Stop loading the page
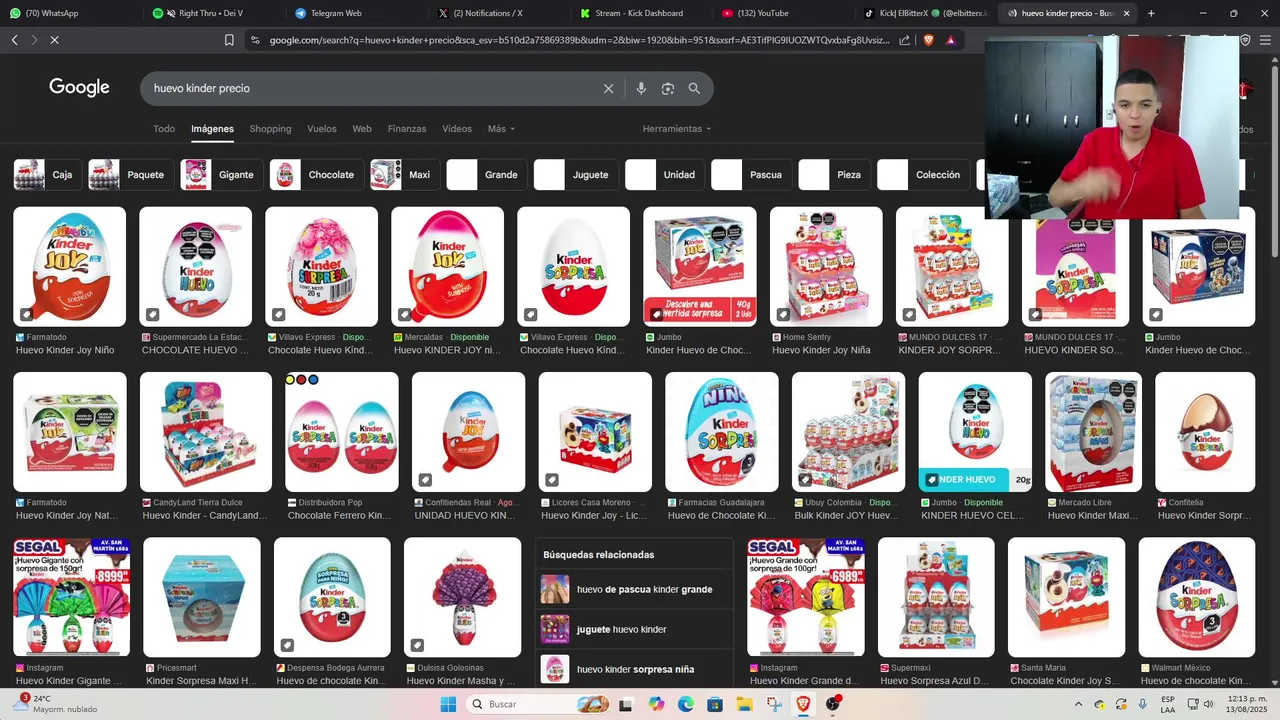 click(x=54, y=40)
